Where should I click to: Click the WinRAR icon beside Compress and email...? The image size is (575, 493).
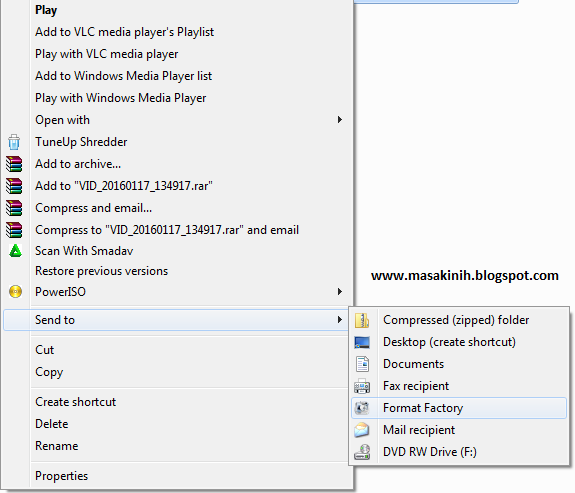pyautogui.click(x=14, y=208)
